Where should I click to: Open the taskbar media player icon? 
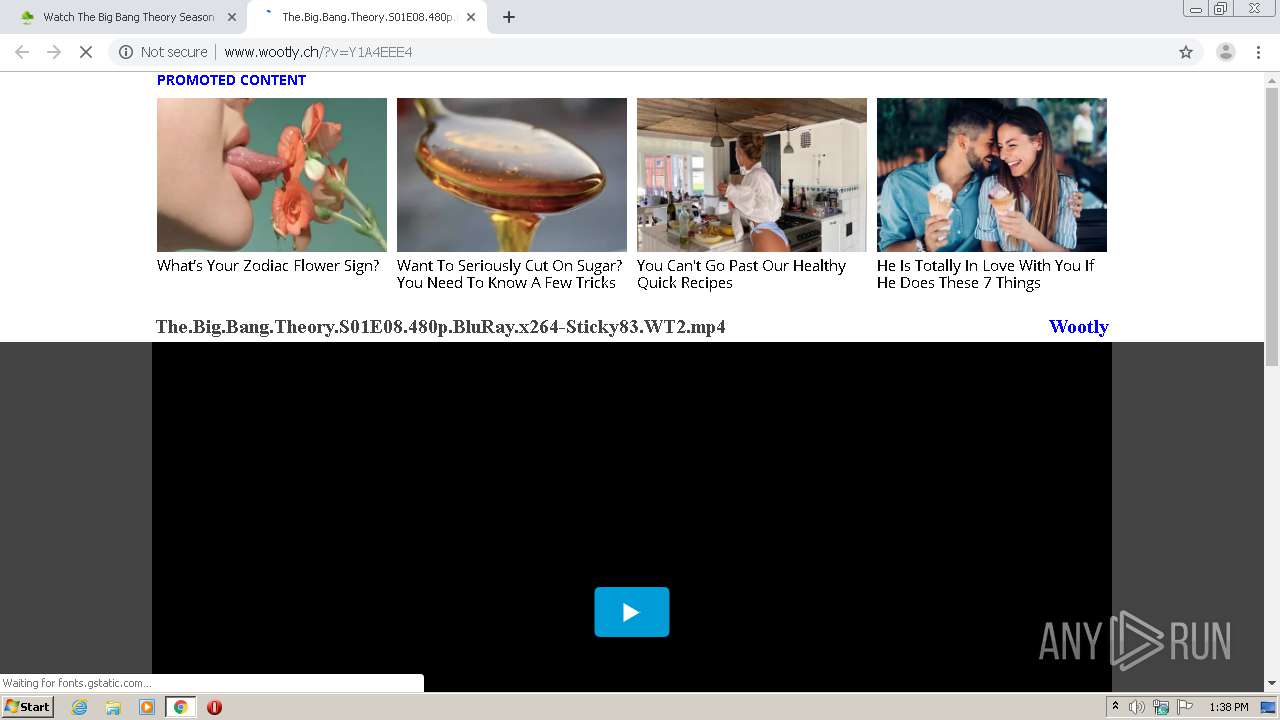(x=147, y=707)
